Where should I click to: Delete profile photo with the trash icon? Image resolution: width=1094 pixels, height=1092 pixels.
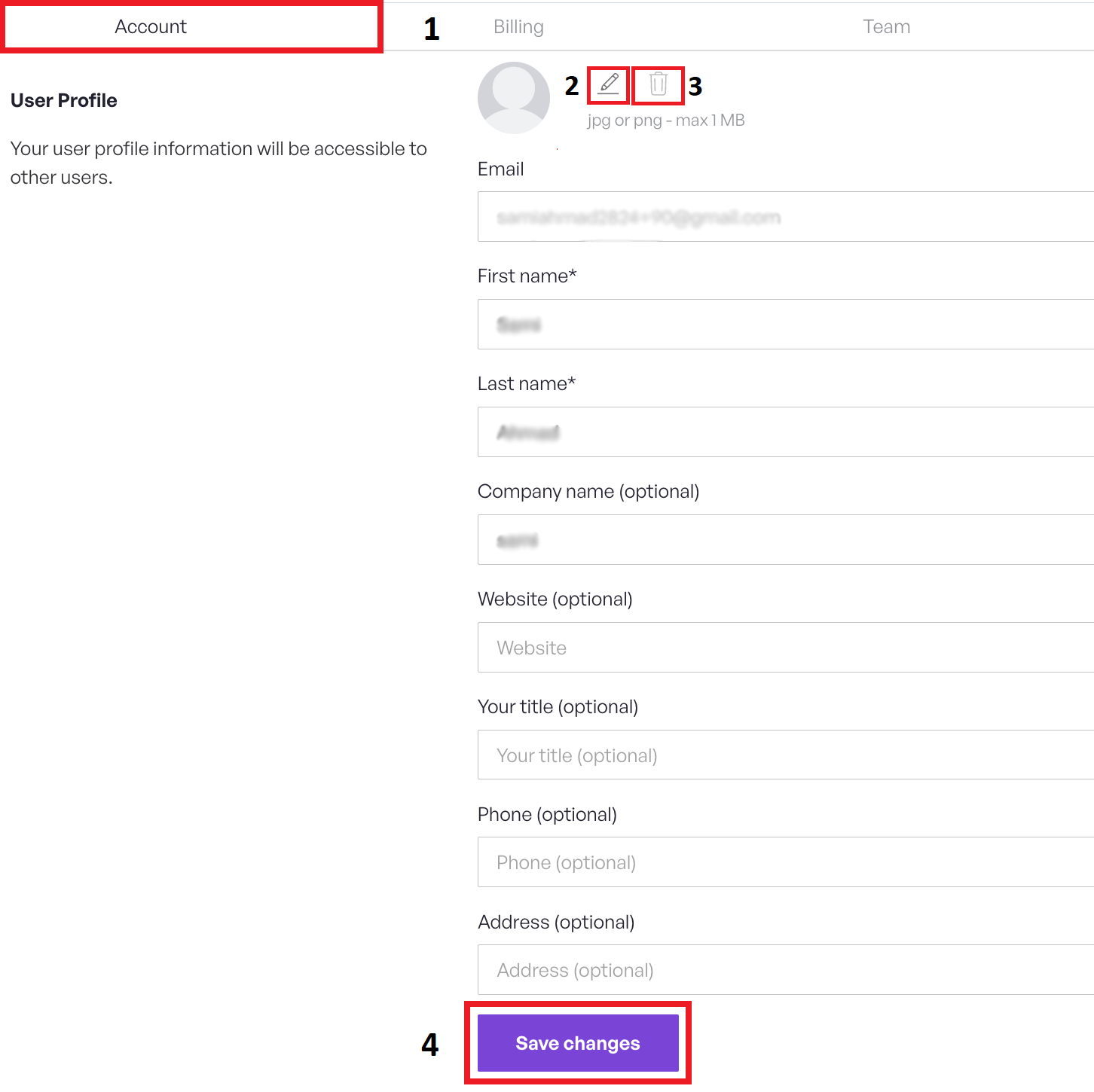click(x=658, y=84)
